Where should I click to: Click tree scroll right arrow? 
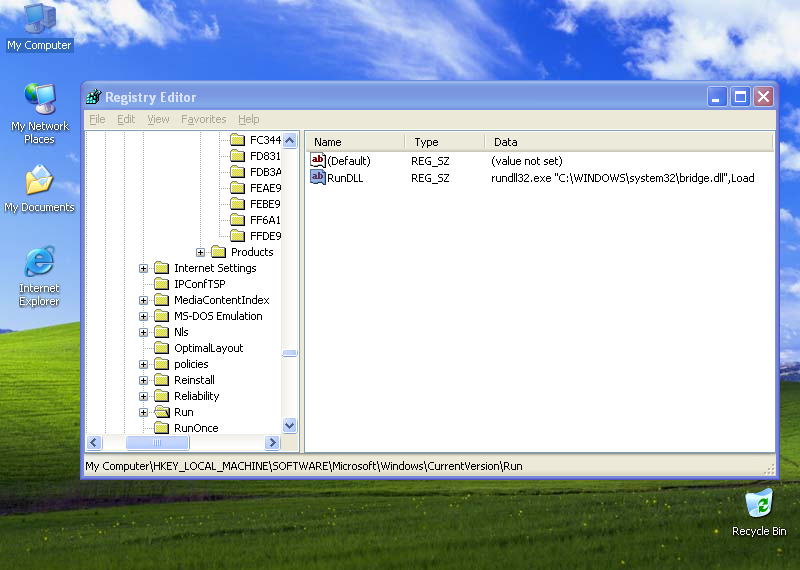[x=272, y=442]
